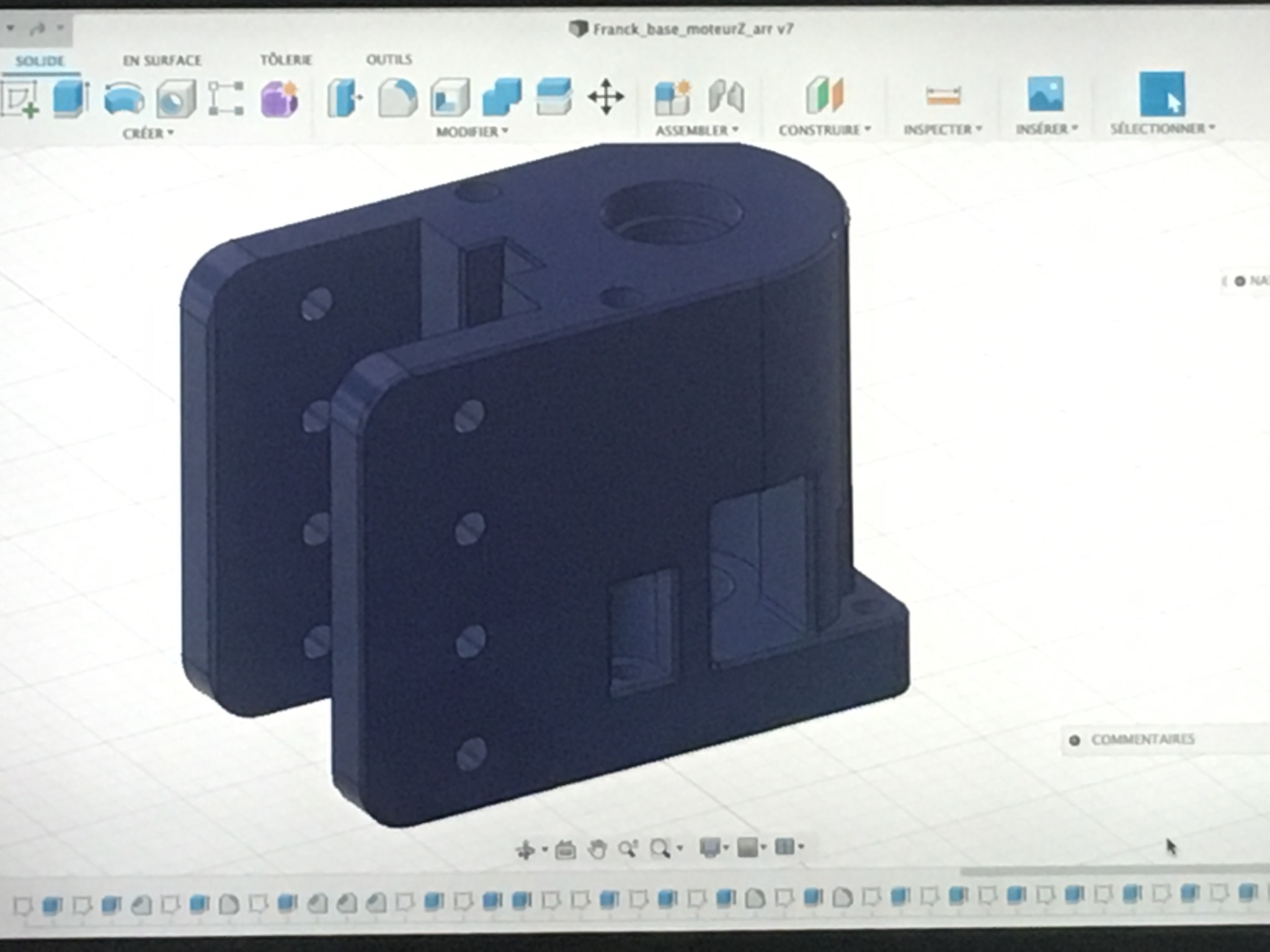Click the Grid and Snaps icon
The height and width of the screenshot is (952, 1270).
coord(748,847)
